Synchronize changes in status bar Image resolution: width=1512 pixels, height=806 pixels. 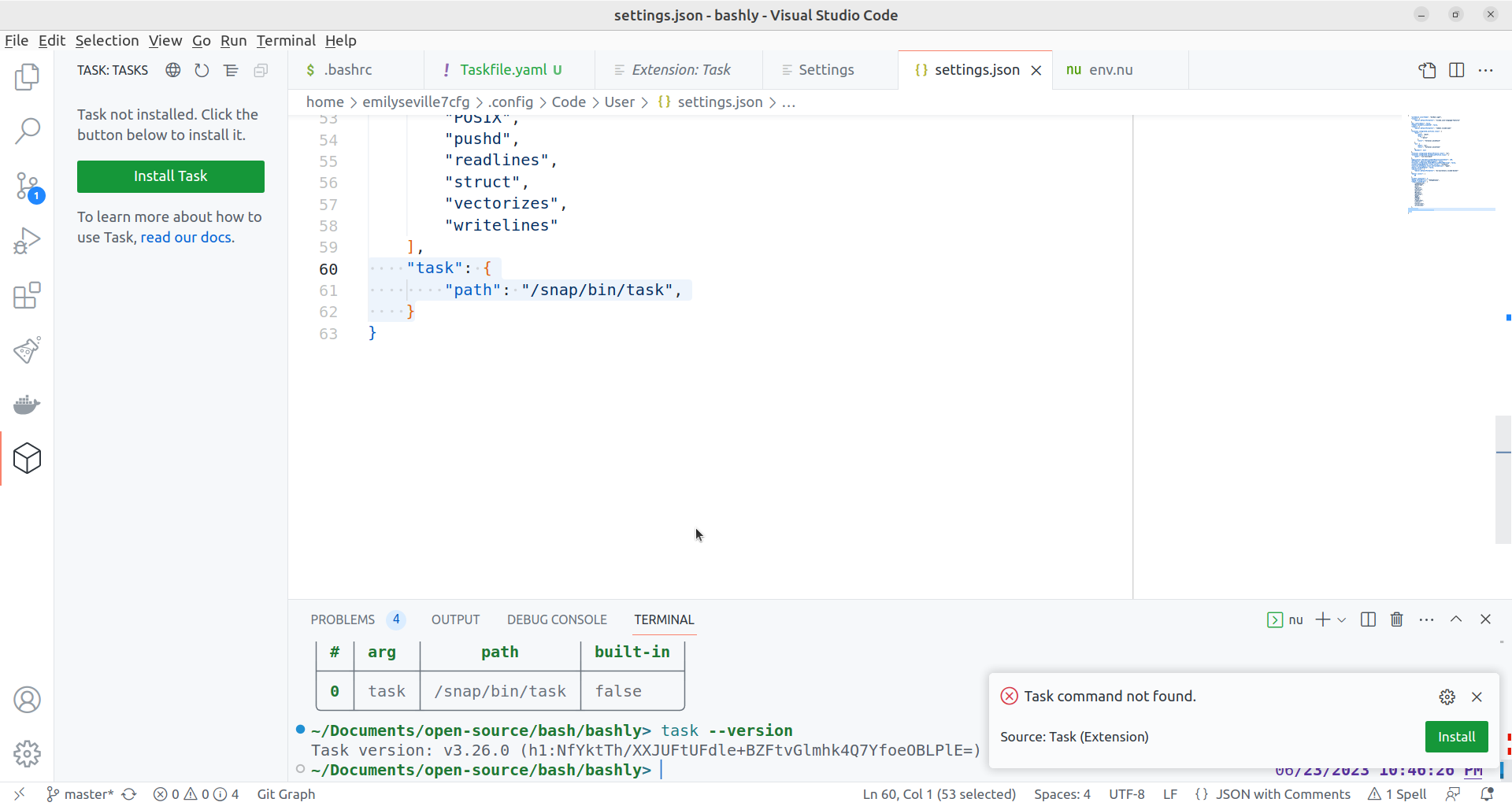[130, 794]
